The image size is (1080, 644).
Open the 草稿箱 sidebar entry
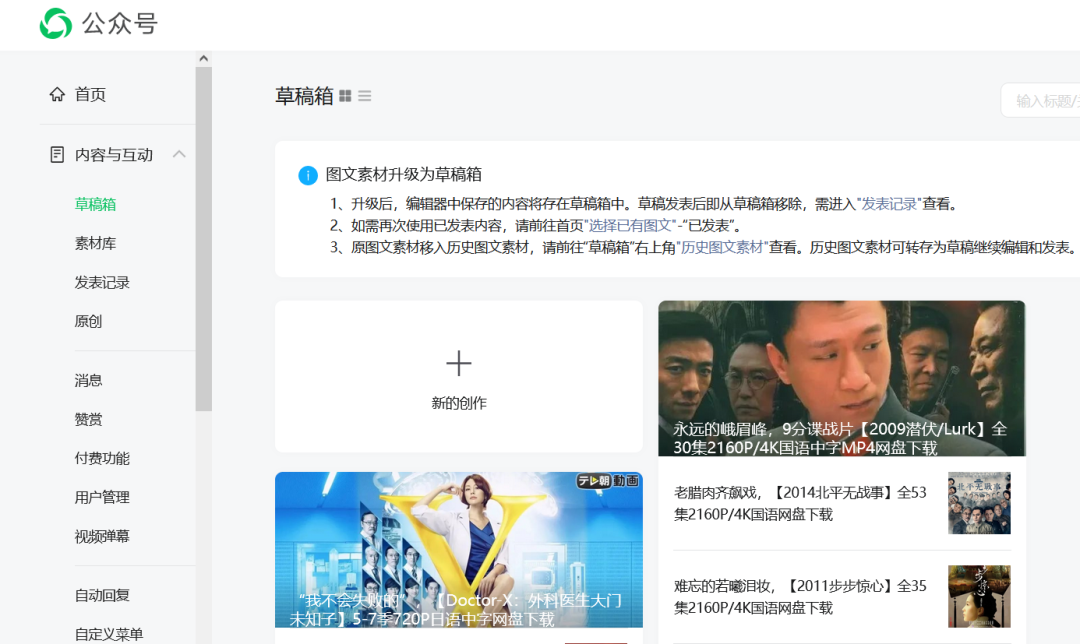(95, 203)
